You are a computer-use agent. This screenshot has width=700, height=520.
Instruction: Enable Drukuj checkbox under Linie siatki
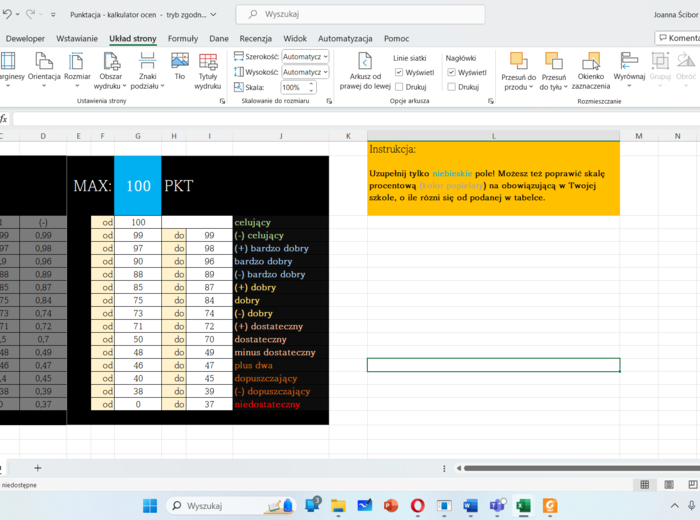pyautogui.click(x=400, y=87)
